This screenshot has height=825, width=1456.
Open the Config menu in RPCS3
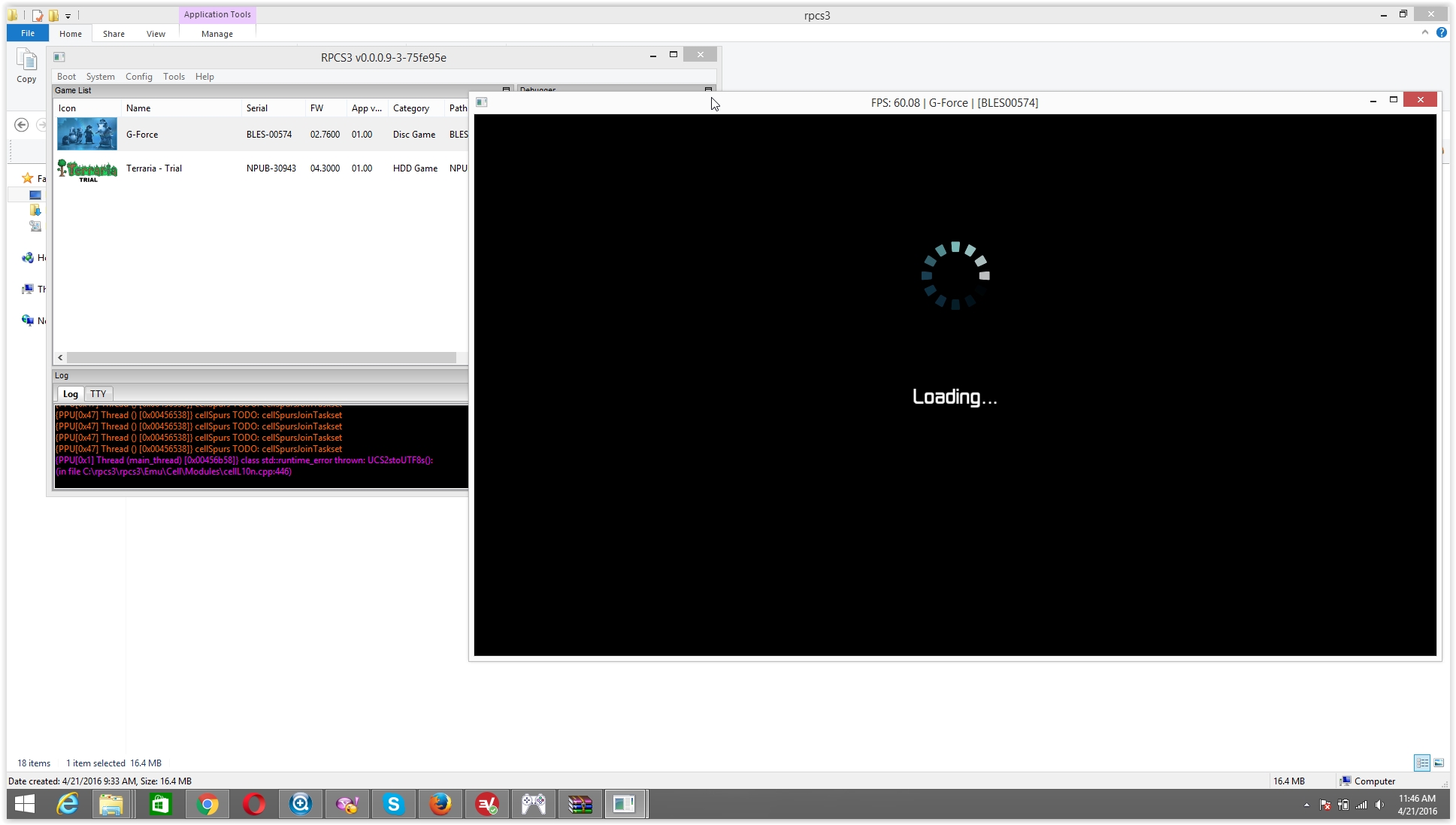(138, 77)
